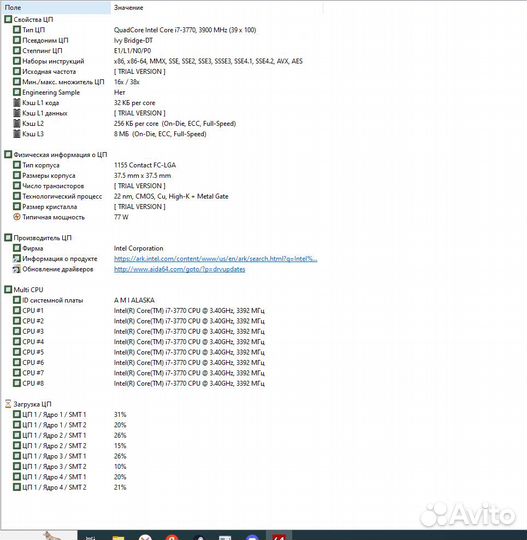The width and height of the screenshot is (527, 540).
Task: Click the section icon of "Физическая информация о ЦП"
Action: (8, 155)
